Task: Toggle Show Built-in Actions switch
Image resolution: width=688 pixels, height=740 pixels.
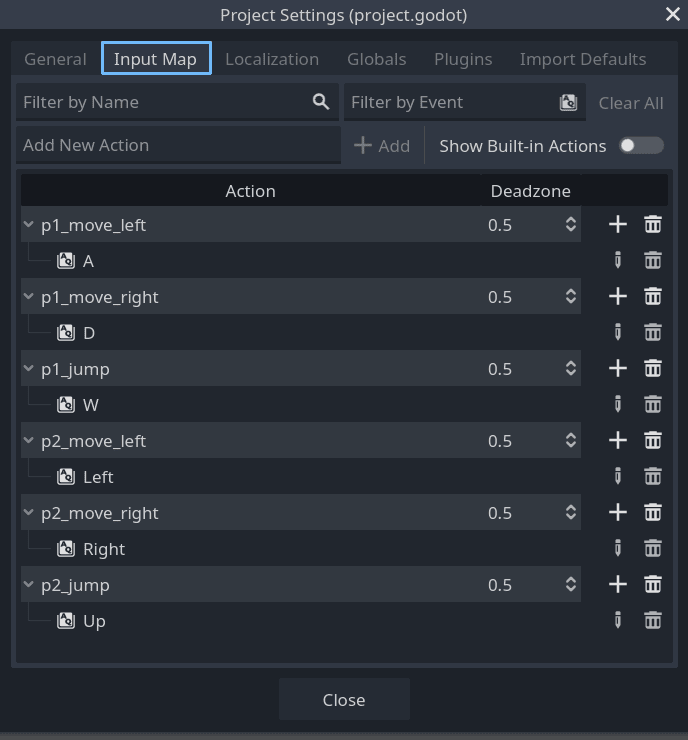Action: click(x=640, y=146)
